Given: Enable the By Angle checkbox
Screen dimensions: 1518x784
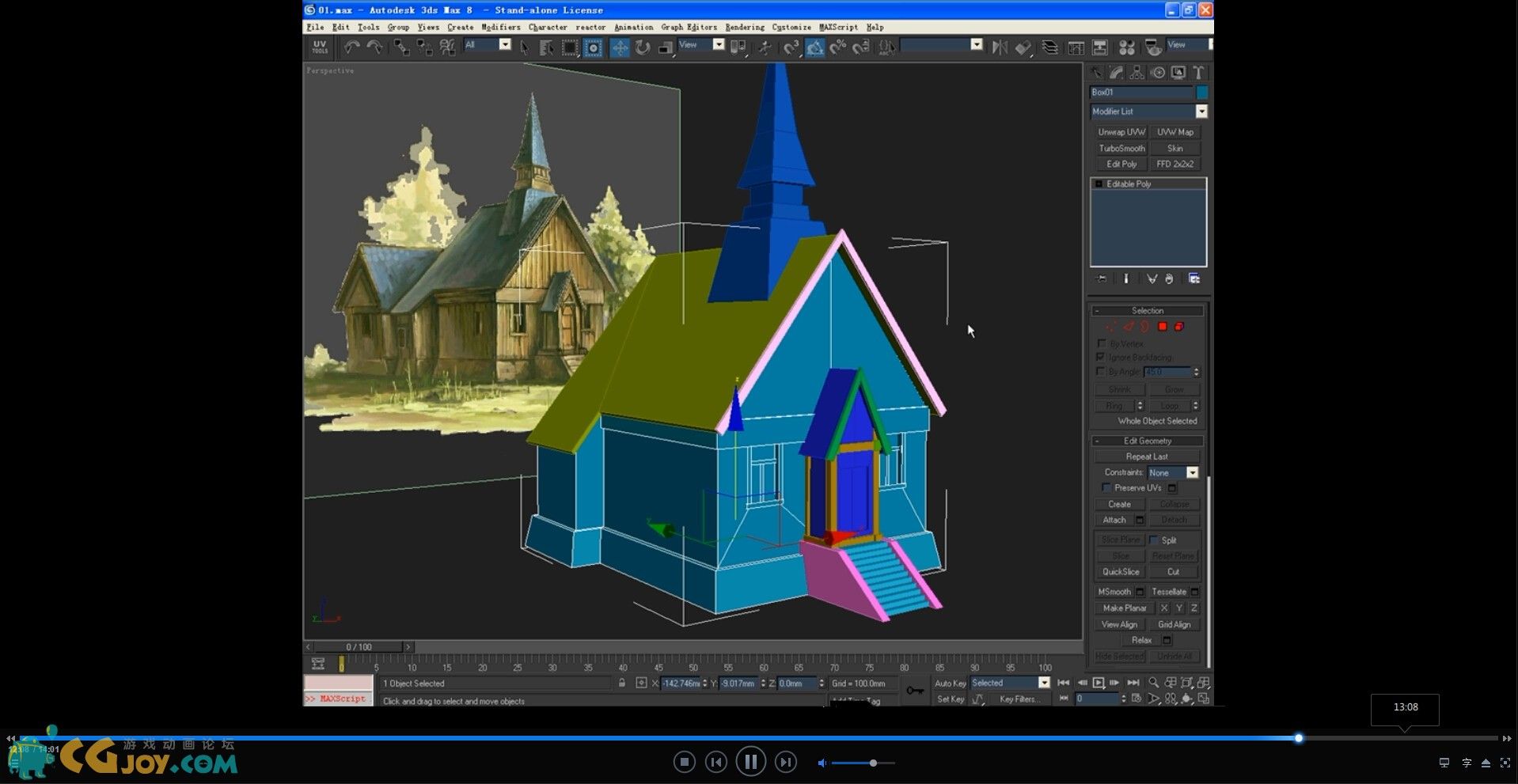Looking at the screenshot, I should tap(1101, 371).
